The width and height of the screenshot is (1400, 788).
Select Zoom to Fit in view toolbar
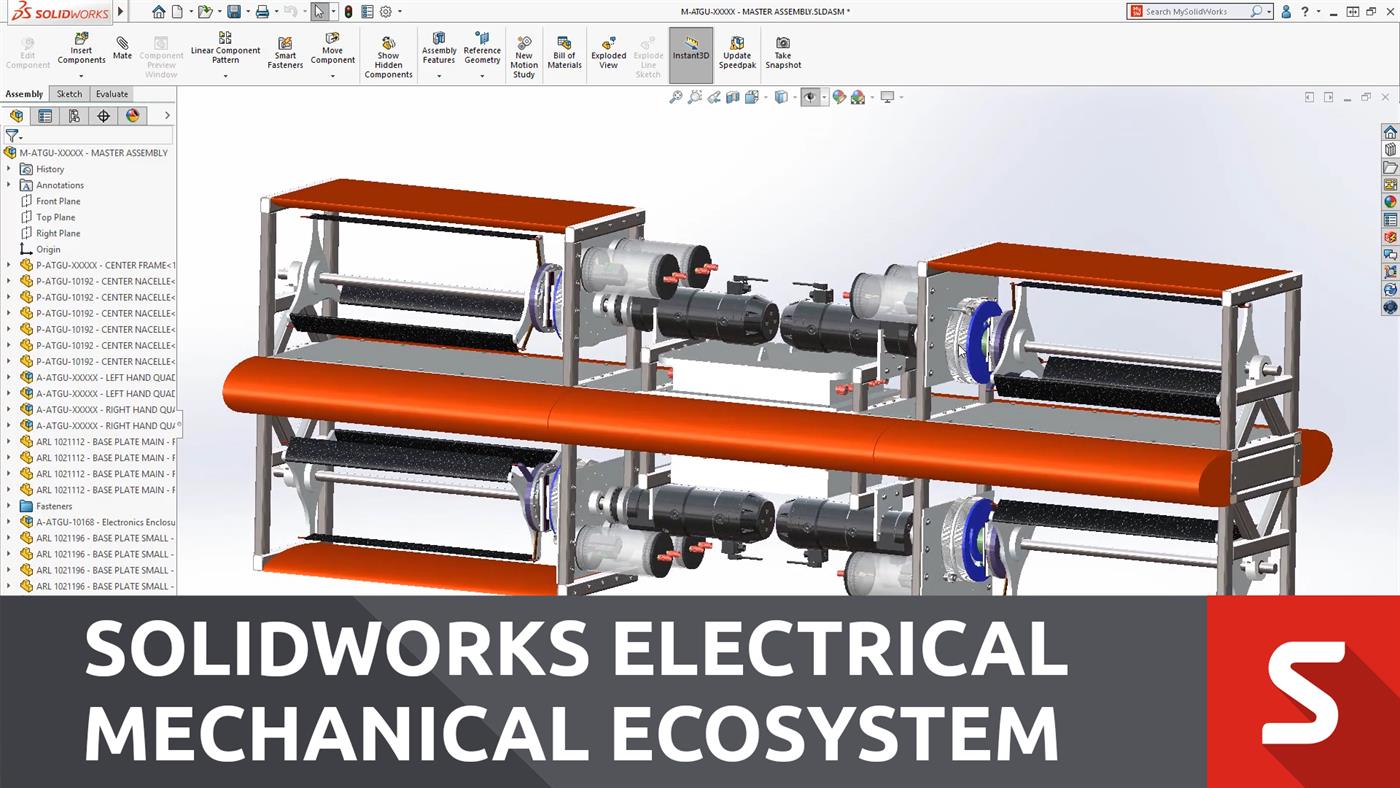676,96
